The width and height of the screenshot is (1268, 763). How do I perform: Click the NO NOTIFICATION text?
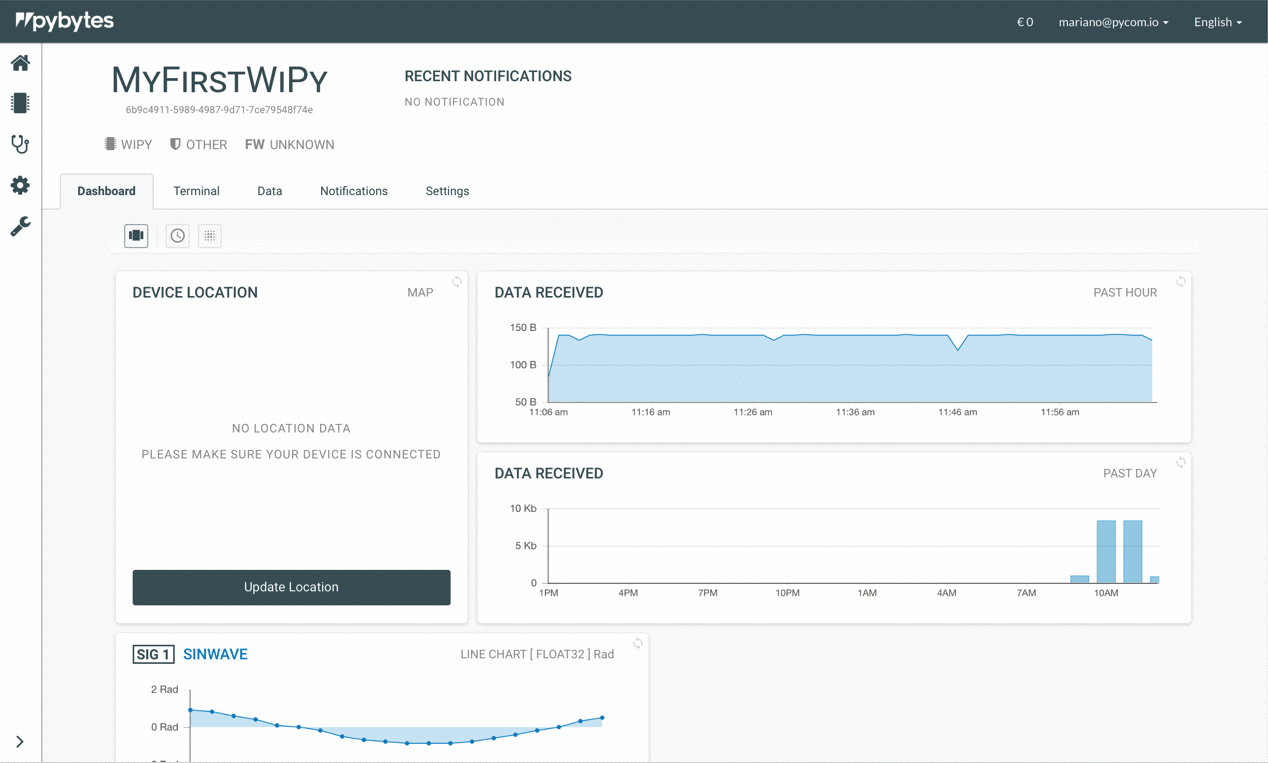coord(454,102)
